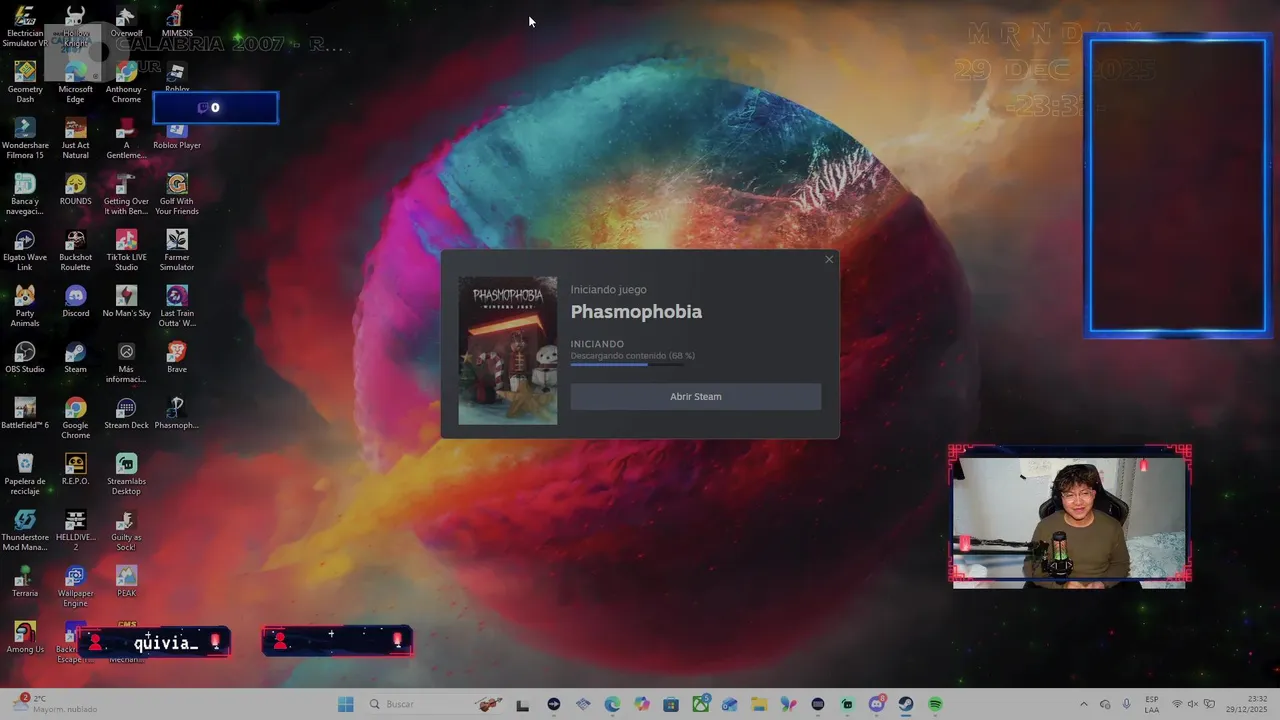Image resolution: width=1280 pixels, height=720 pixels.
Task: Select the Wallpaper Engine icon
Action: coord(75,587)
